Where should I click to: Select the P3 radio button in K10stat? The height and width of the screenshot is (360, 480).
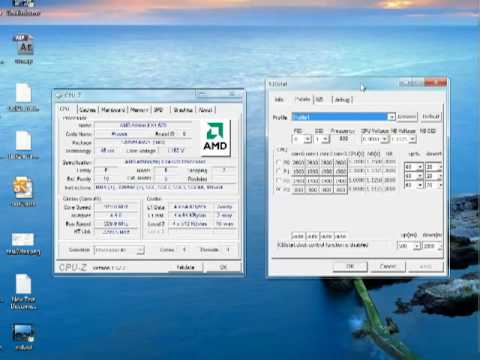279,189
